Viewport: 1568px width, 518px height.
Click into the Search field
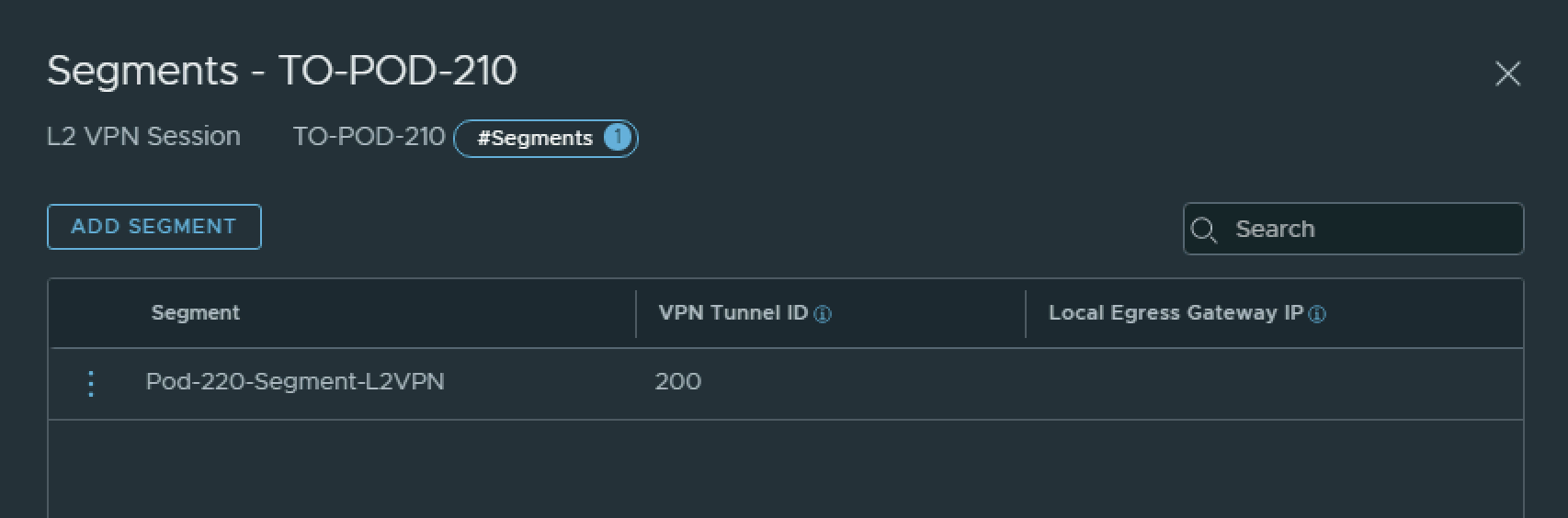[x=1369, y=229]
